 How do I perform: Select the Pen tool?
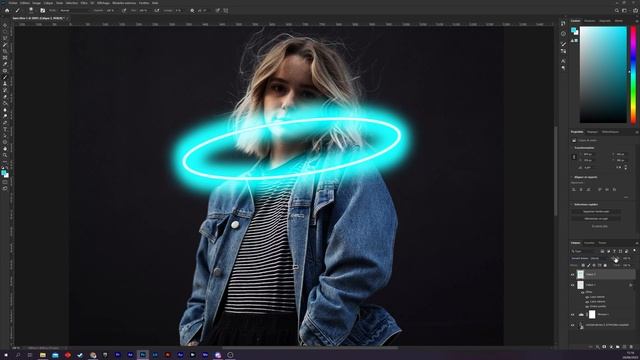5,123
